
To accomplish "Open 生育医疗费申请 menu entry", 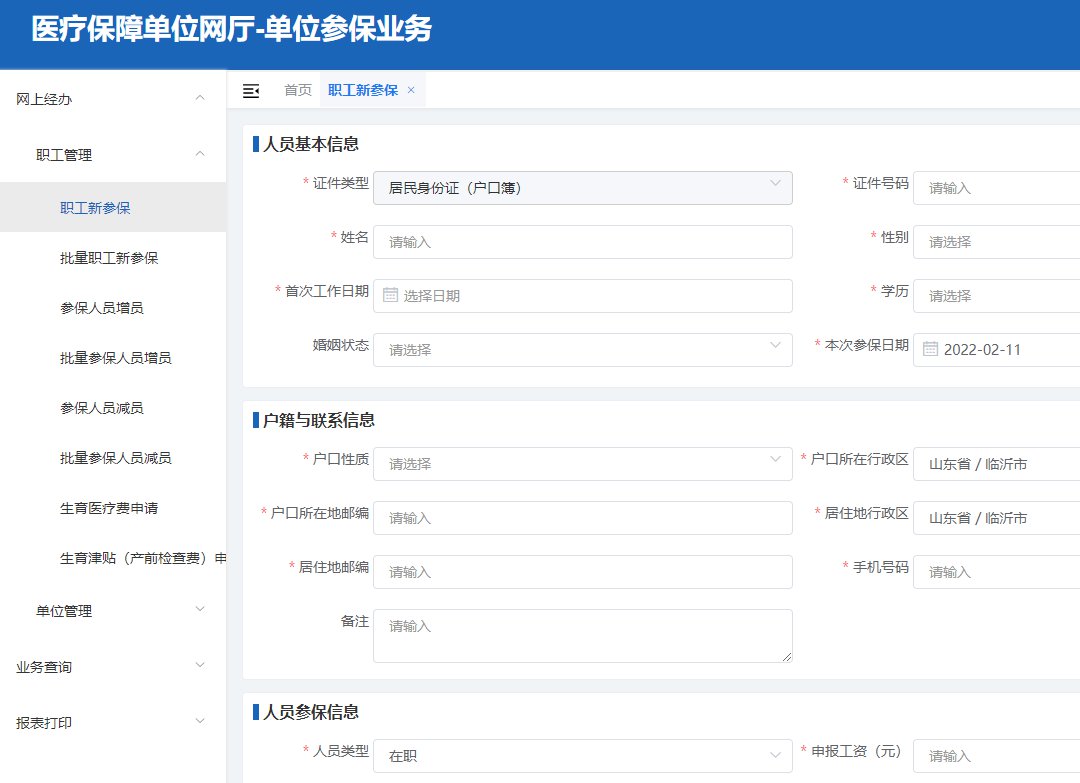I will coord(109,508).
